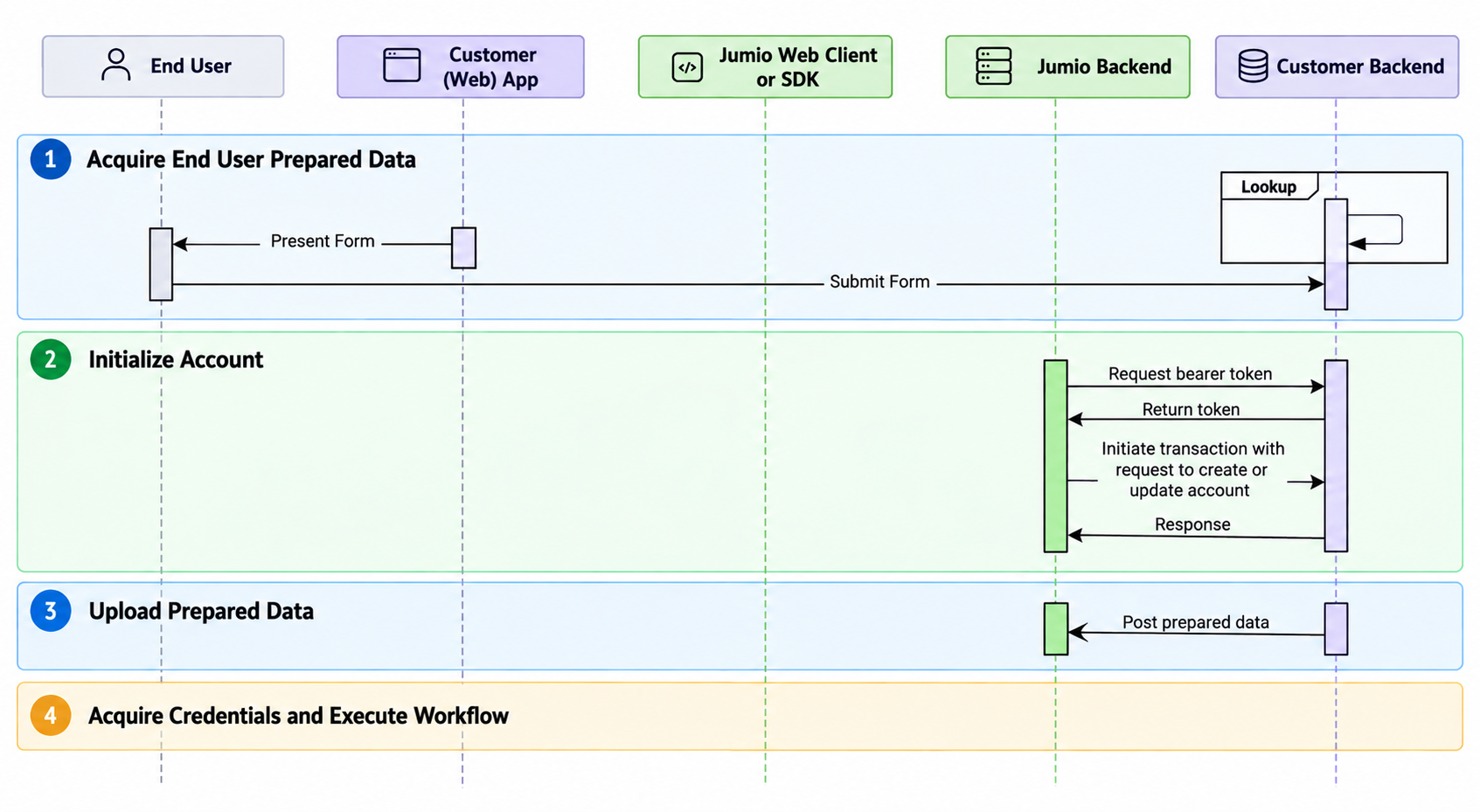Screen dimensions: 1480x812
Task: Click the 'Request bearer token' message label
Action: (x=1190, y=374)
